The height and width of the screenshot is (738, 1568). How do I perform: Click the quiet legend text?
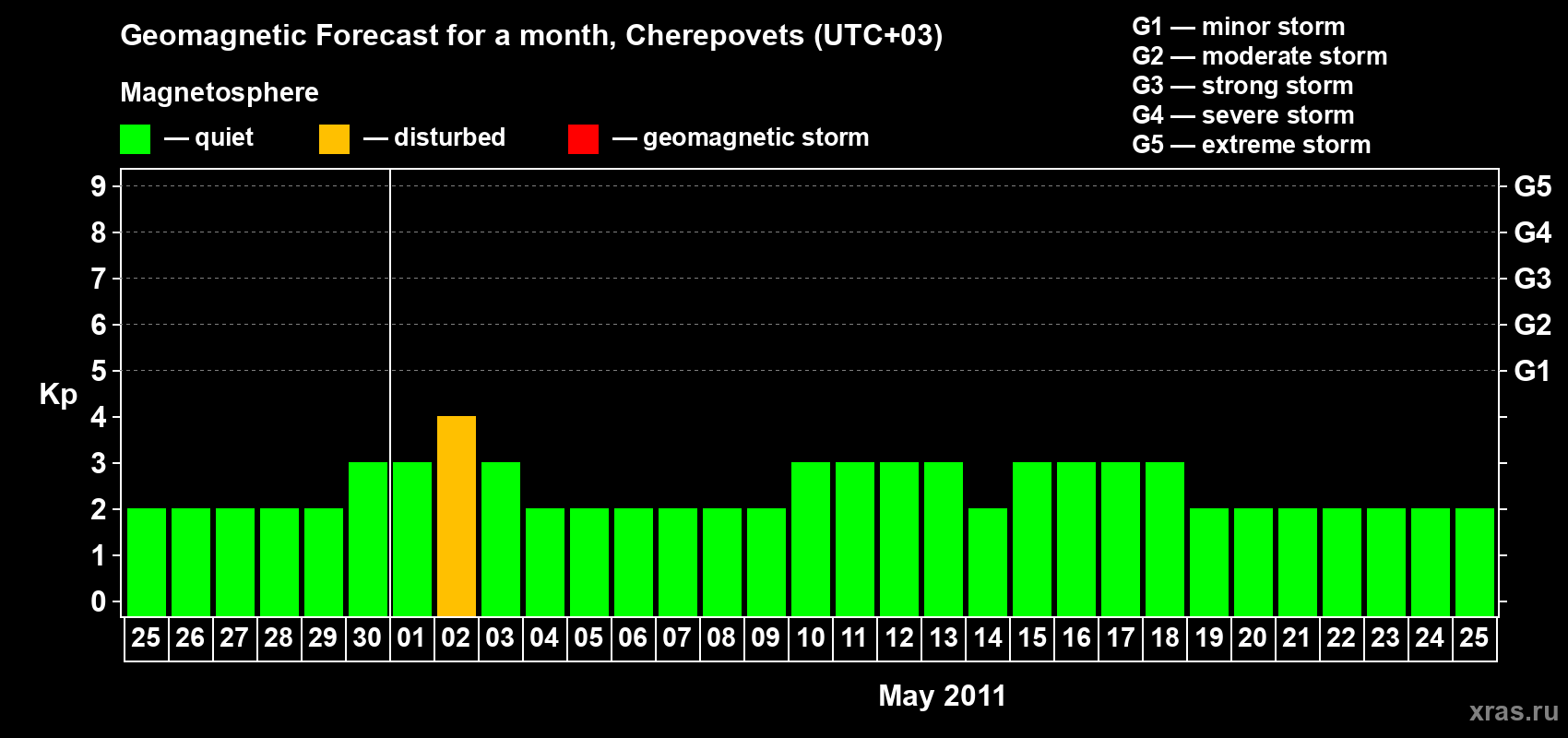[224, 137]
